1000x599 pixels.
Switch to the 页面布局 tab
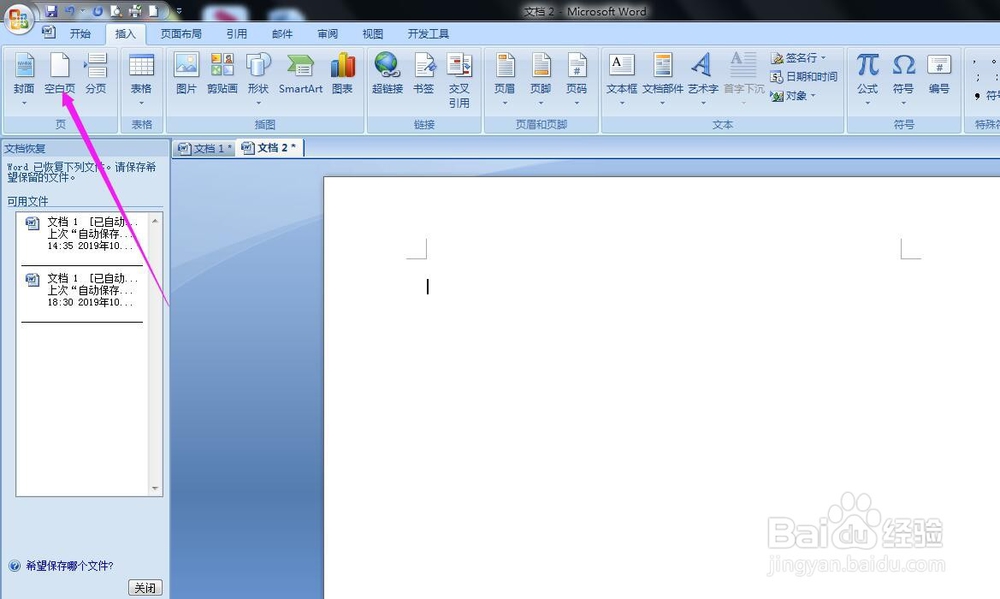181,34
